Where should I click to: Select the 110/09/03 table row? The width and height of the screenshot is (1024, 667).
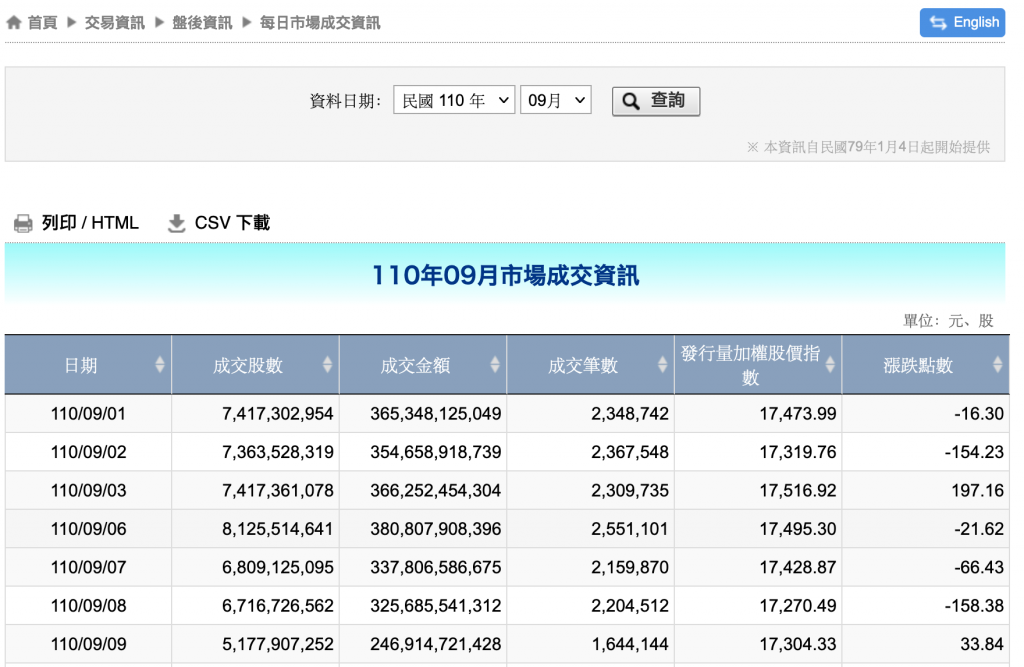click(x=507, y=491)
